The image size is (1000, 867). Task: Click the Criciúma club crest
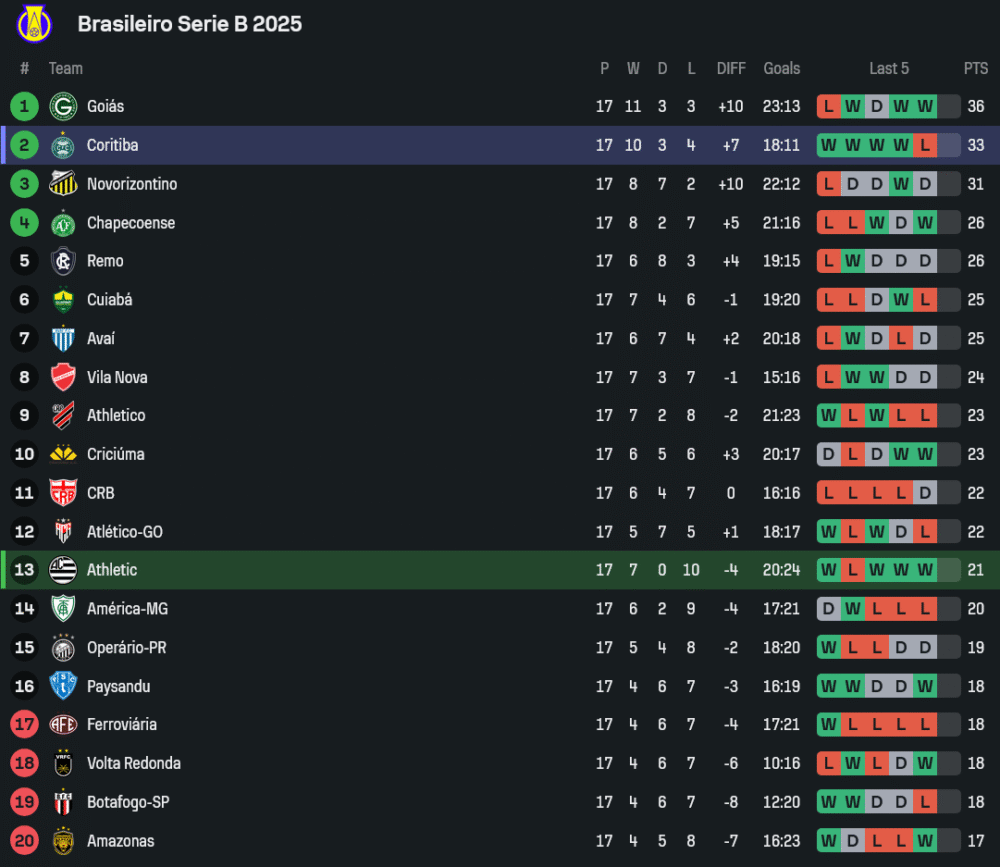(63, 454)
